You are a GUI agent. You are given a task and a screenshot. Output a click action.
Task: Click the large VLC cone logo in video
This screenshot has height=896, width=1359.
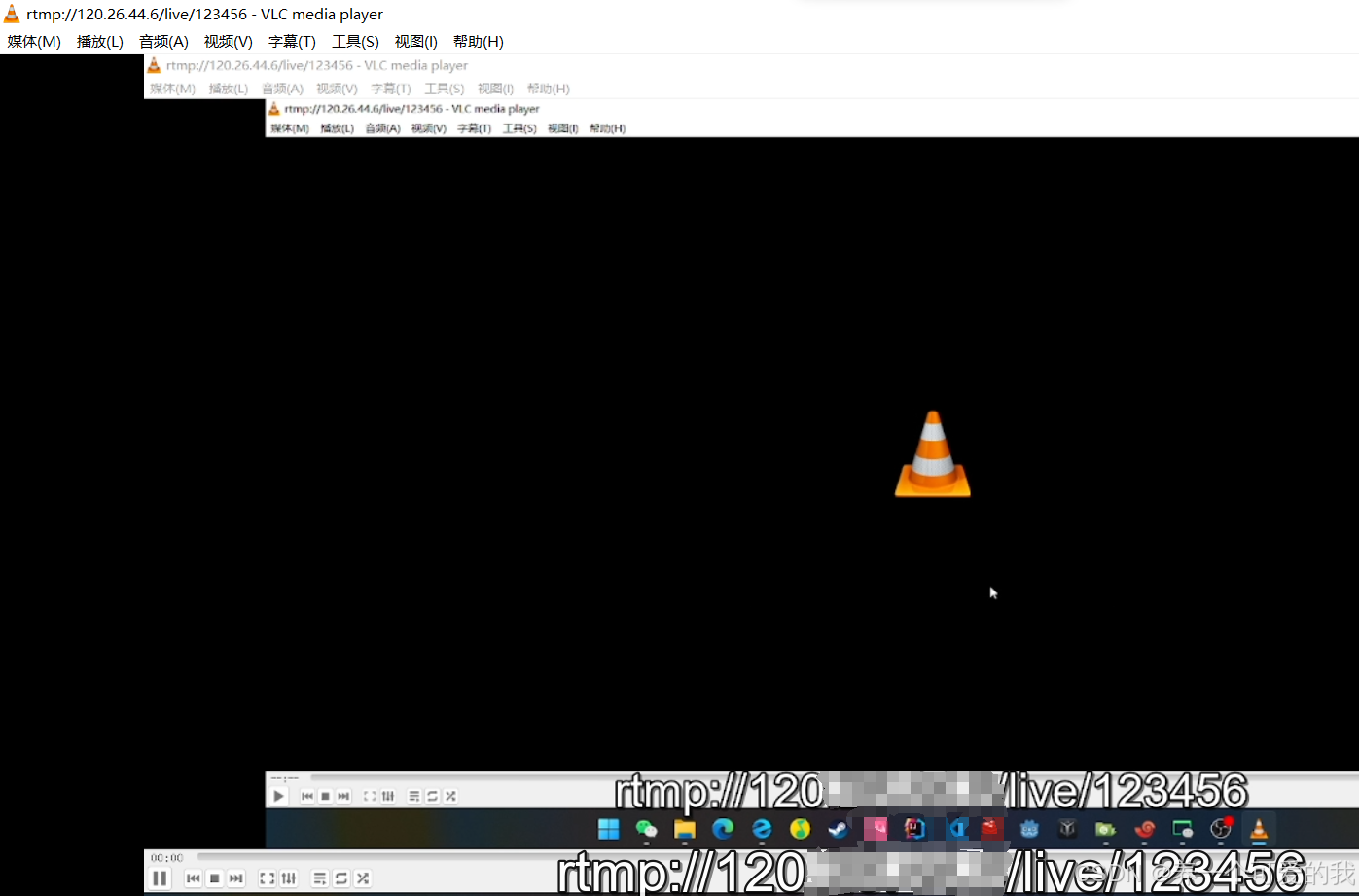(x=933, y=453)
